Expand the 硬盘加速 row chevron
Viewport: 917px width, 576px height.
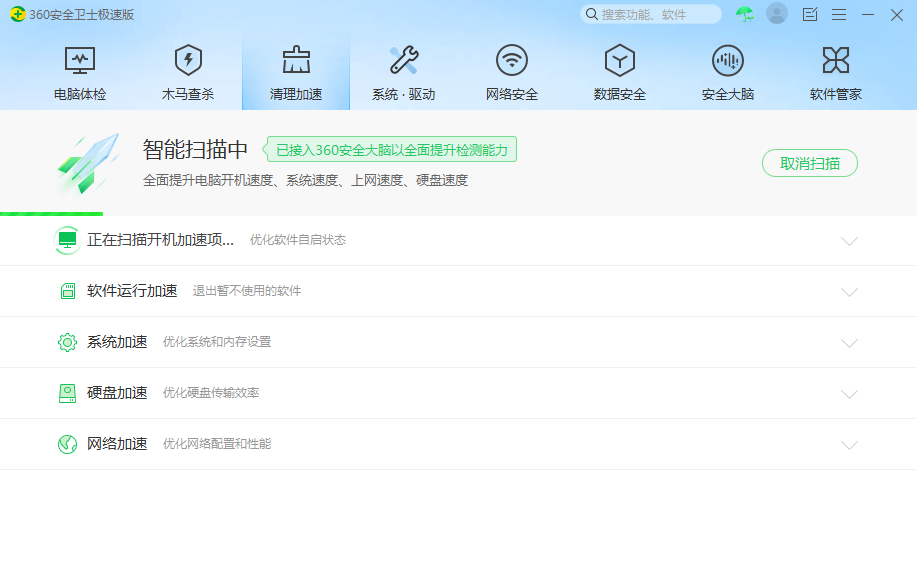(849, 394)
